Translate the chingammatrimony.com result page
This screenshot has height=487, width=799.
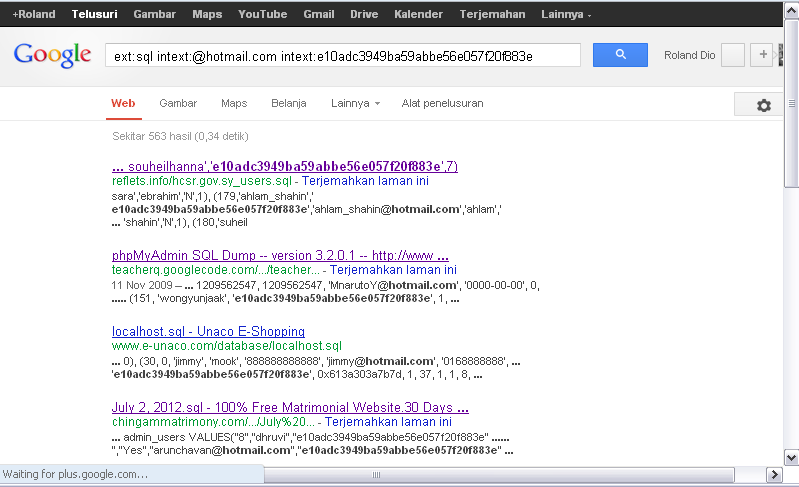pyautogui.click(x=388, y=422)
